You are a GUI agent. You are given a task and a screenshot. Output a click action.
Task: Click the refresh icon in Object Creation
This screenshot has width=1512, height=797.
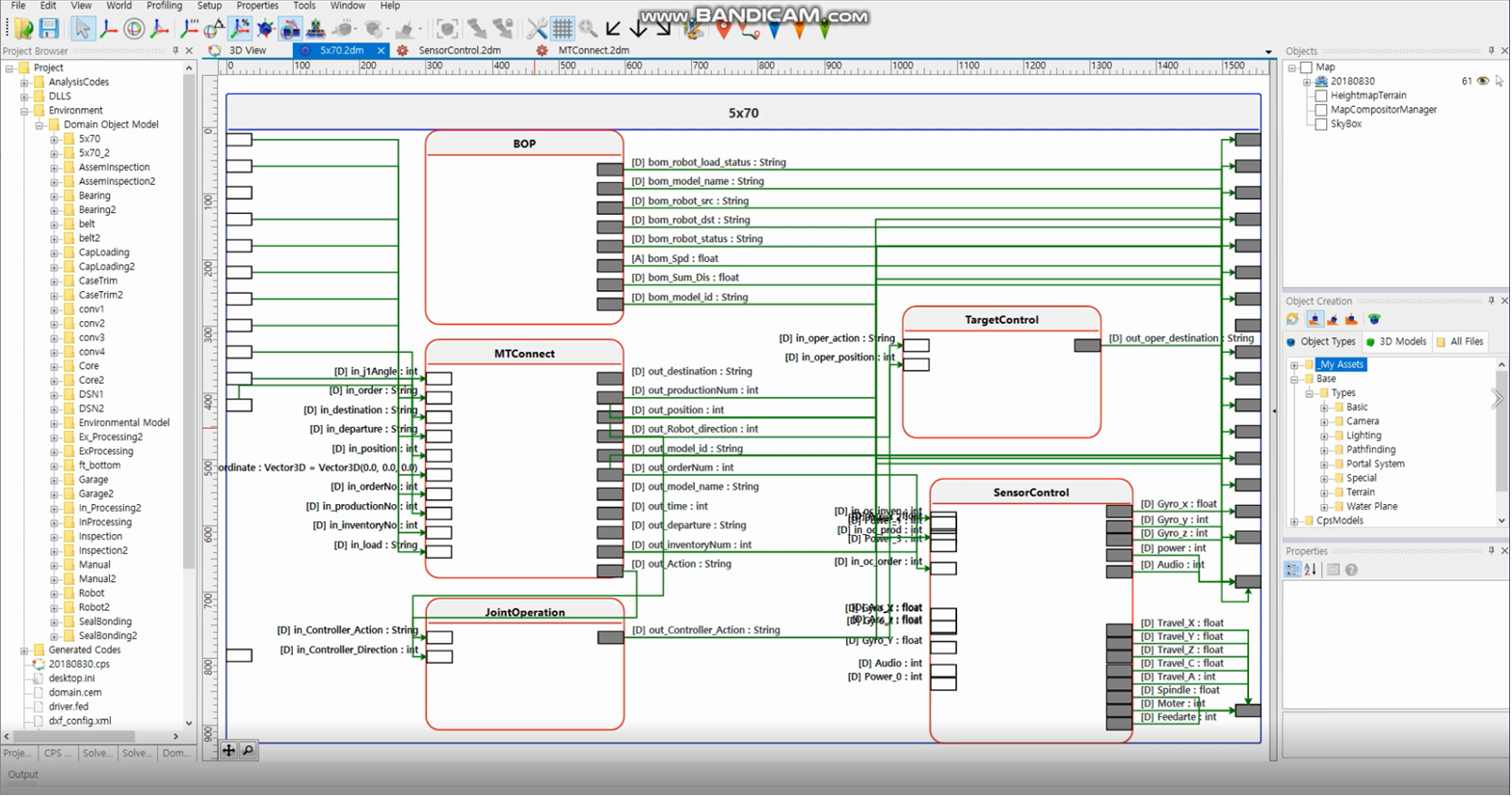(1293, 320)
